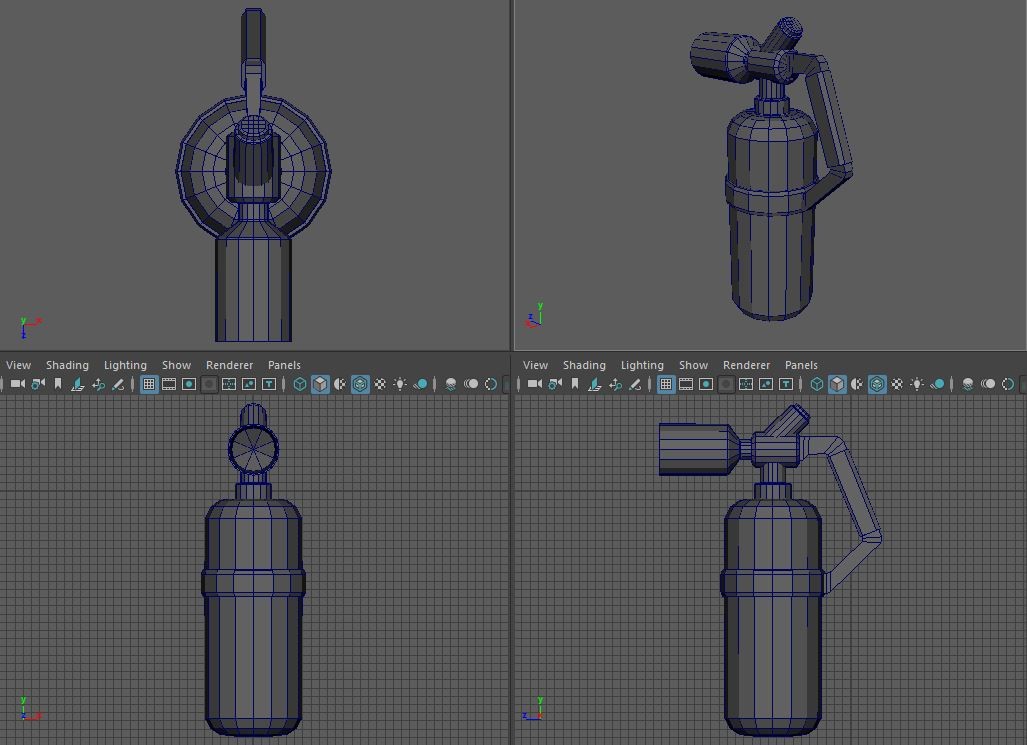Viewport: 1027px width, 745px height.
Task: Open the Show menu in the side view panel
Action: [x=693, y=365]
